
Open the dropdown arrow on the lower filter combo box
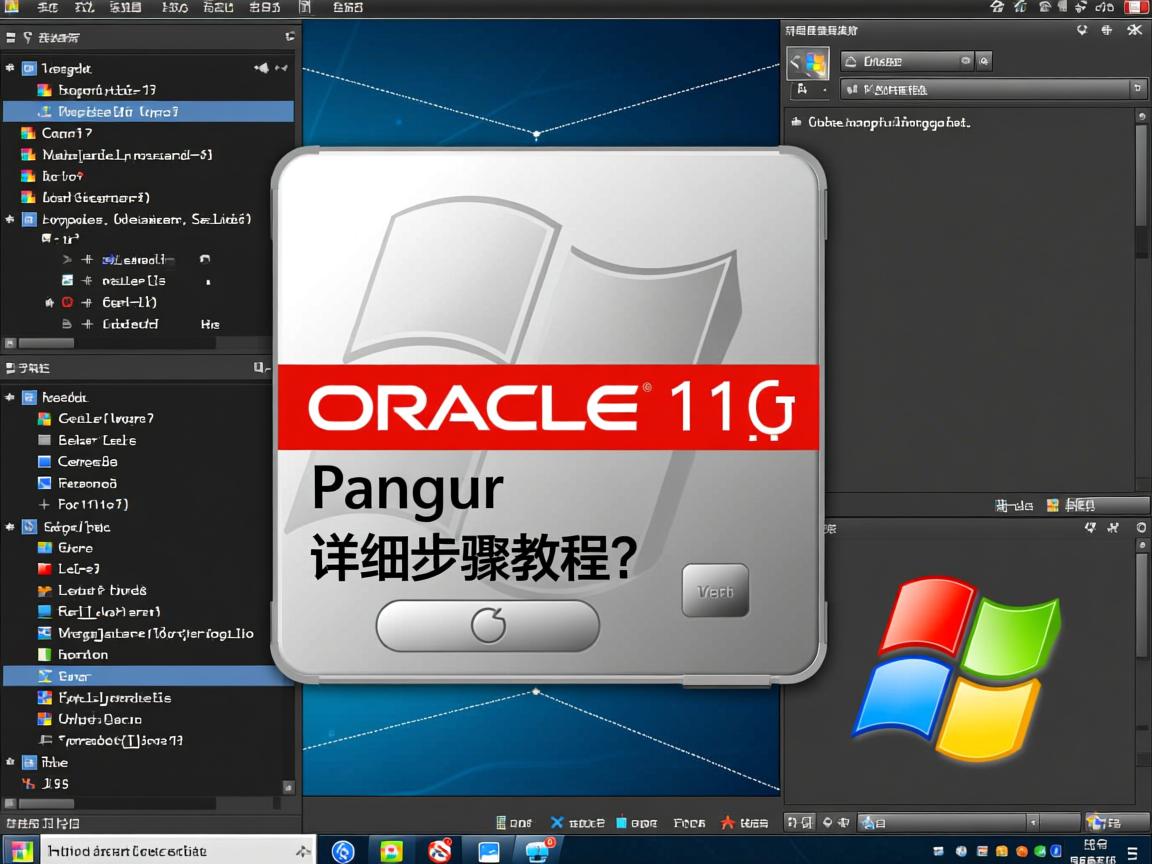pyautogui.click(x=1139, y=88)
